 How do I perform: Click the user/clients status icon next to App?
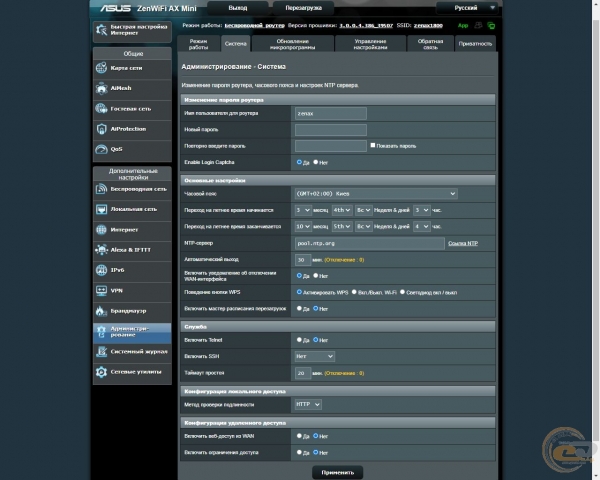pyautogui.click(x=478, y=26)
